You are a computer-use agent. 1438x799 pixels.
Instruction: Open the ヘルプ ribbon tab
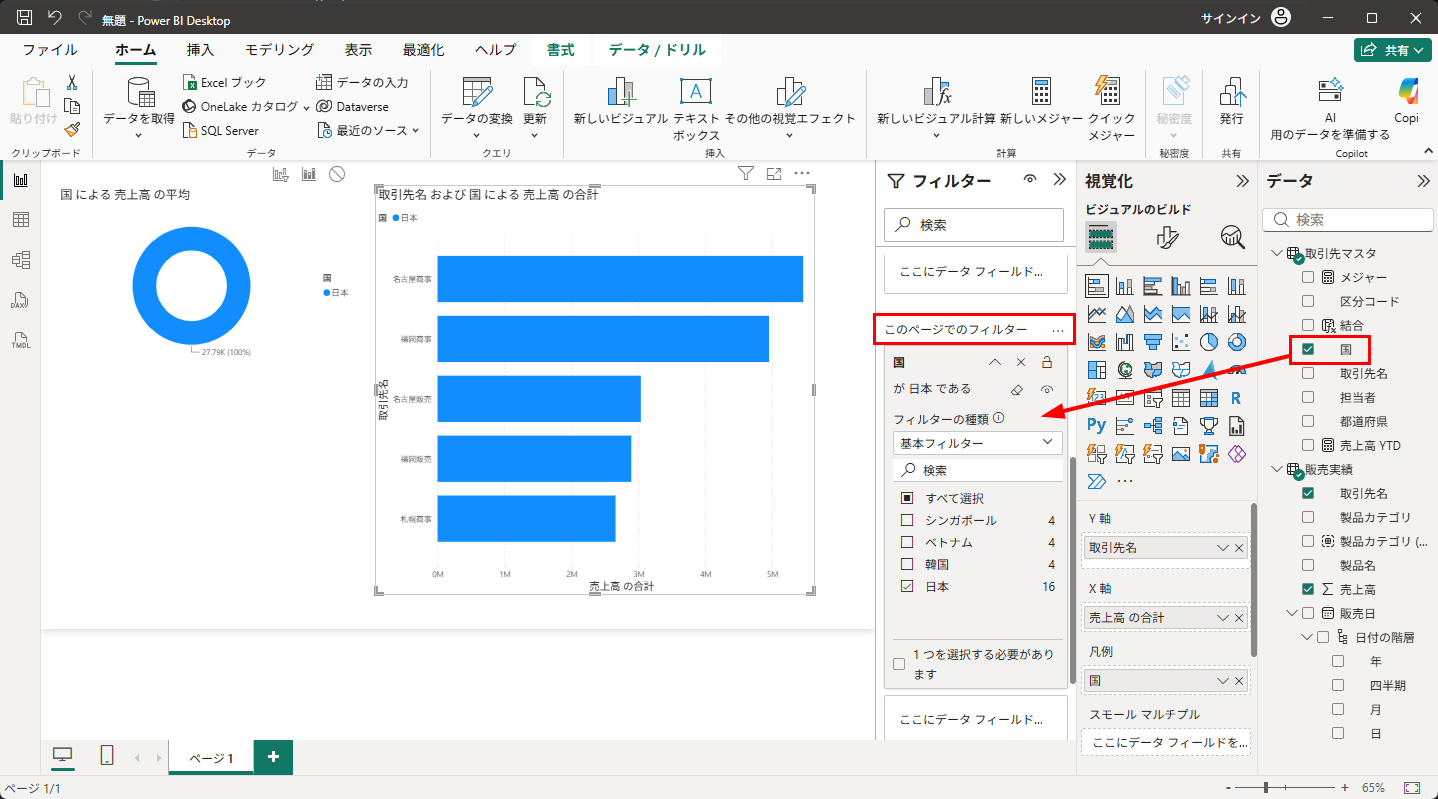[x=496, y=50]
